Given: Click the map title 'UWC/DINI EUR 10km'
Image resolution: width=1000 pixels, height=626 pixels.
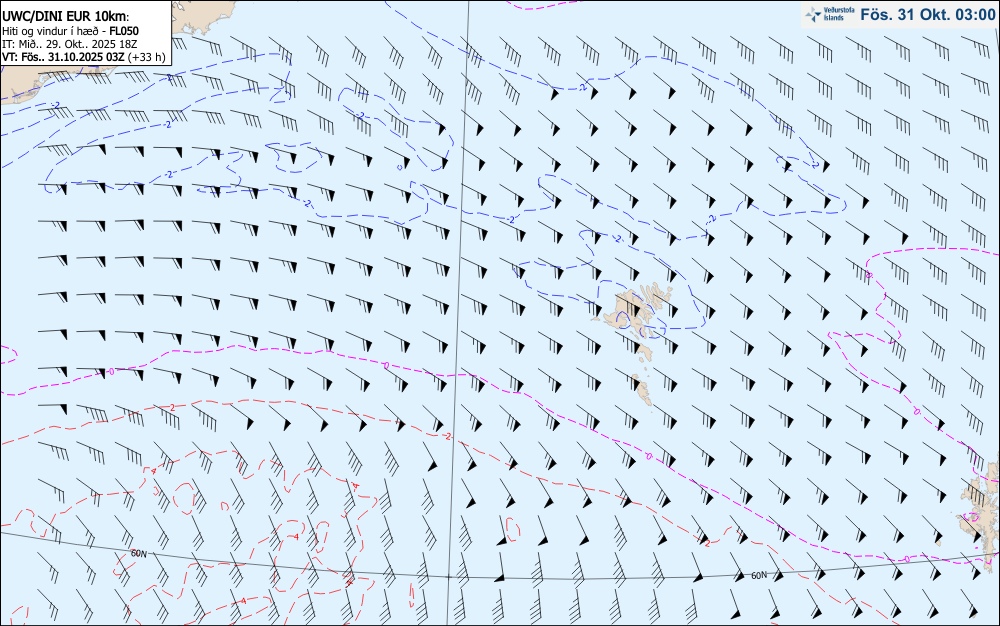Looking at the screenshot, I should coord(65,17).
